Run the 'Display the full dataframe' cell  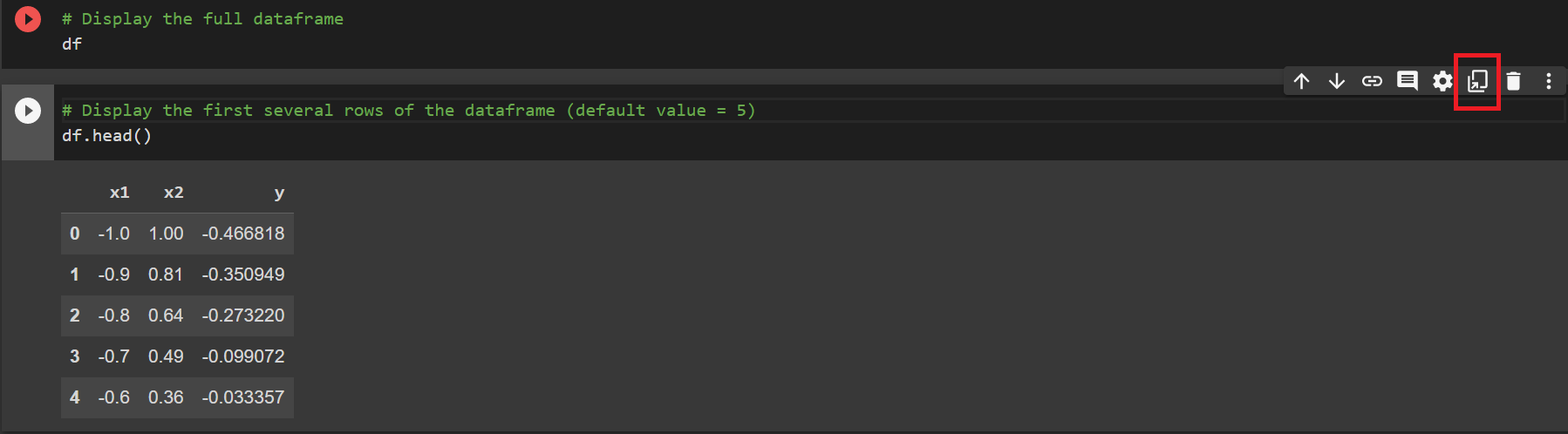pos(28,18)
